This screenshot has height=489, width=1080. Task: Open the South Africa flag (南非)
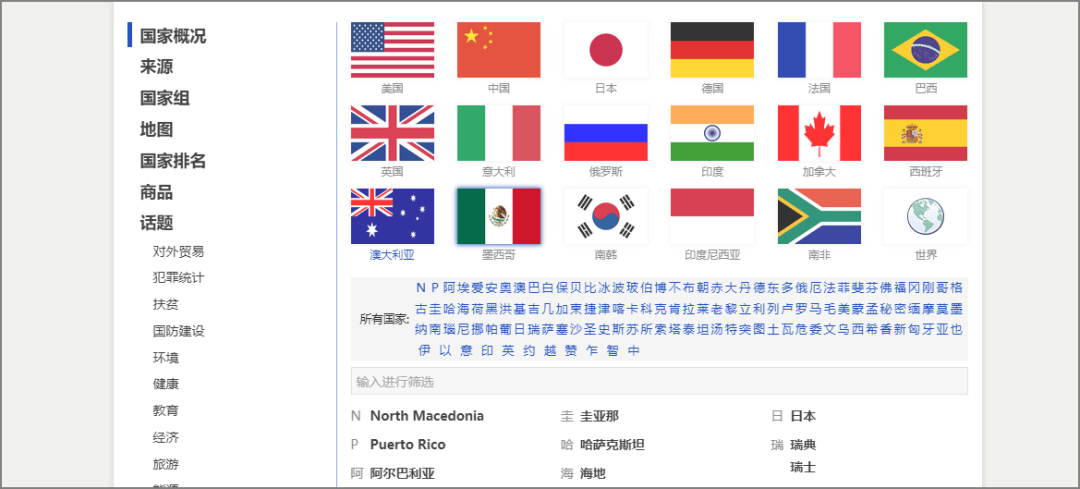tap(819, 216)
